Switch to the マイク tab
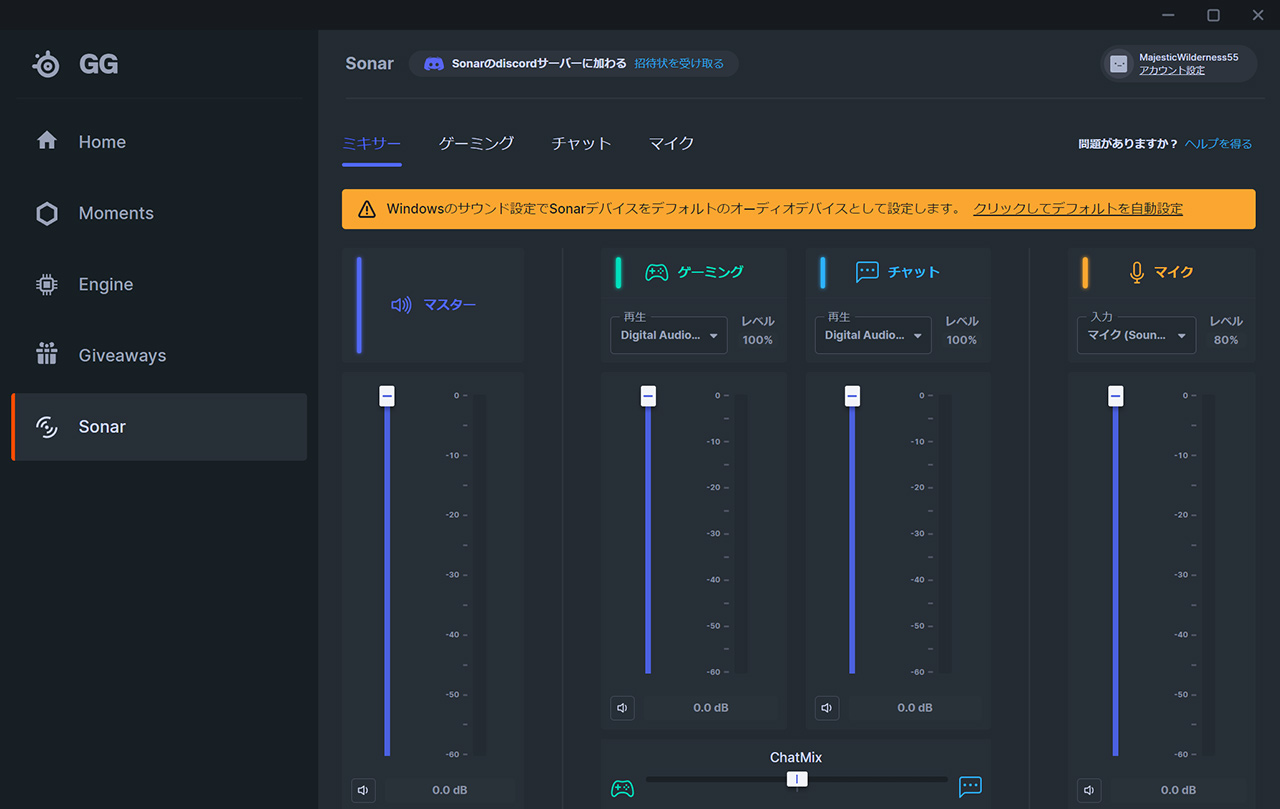 [671, 143]
